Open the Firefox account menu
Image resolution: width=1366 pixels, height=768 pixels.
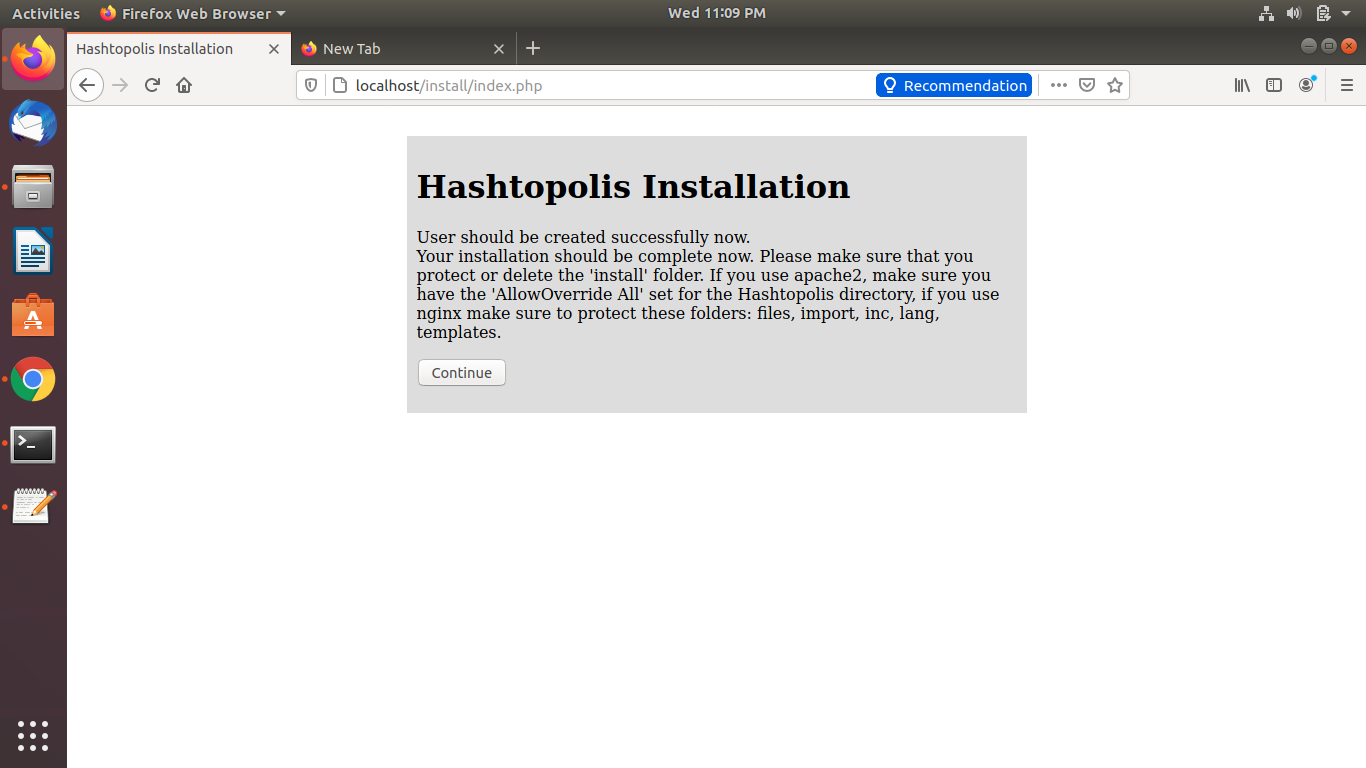(x=1306, y=85)
